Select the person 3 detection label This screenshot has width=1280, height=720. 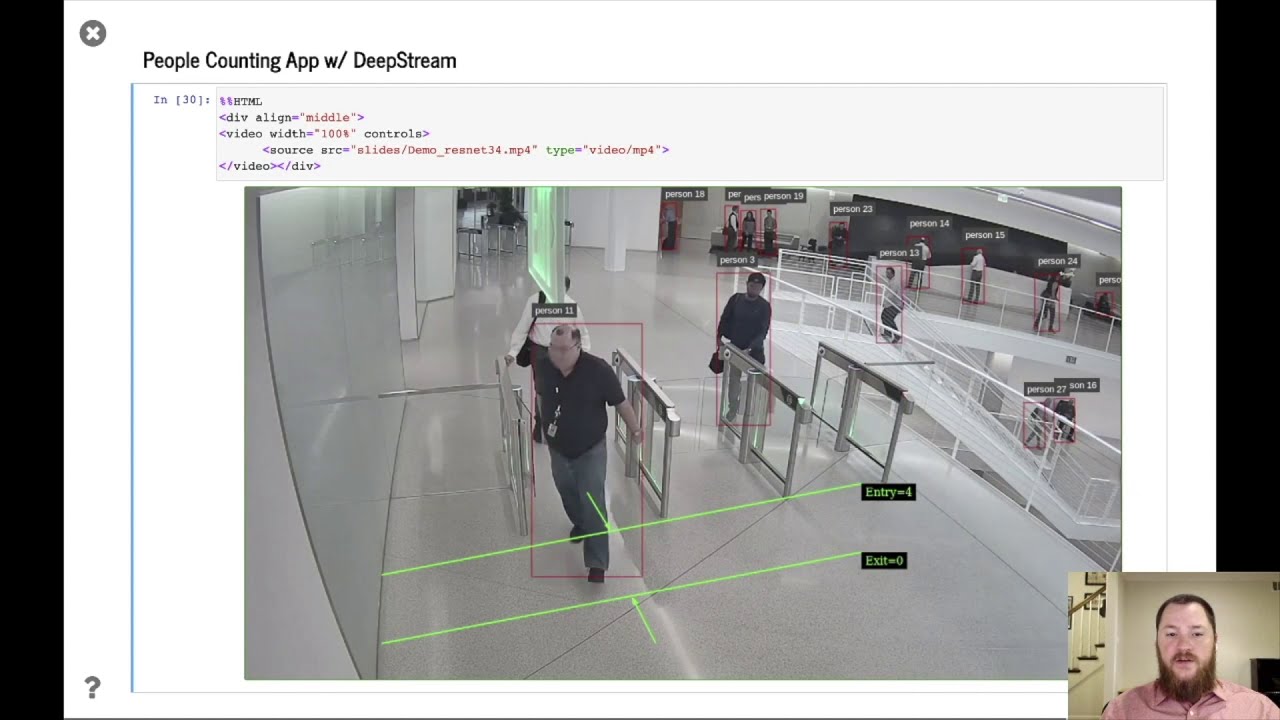[x=737, y=260]
